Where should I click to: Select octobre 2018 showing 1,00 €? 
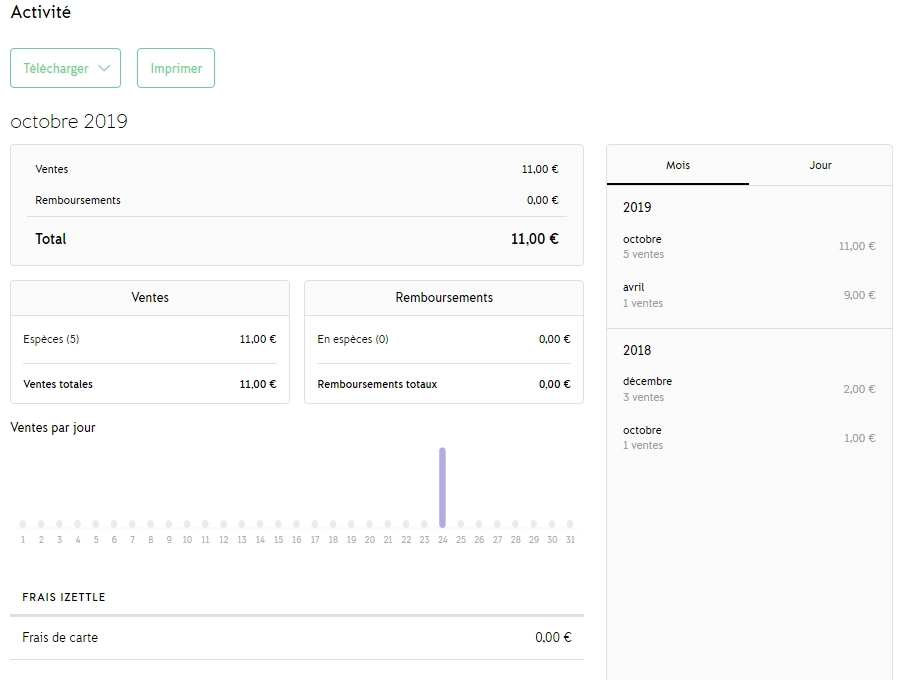748,438
